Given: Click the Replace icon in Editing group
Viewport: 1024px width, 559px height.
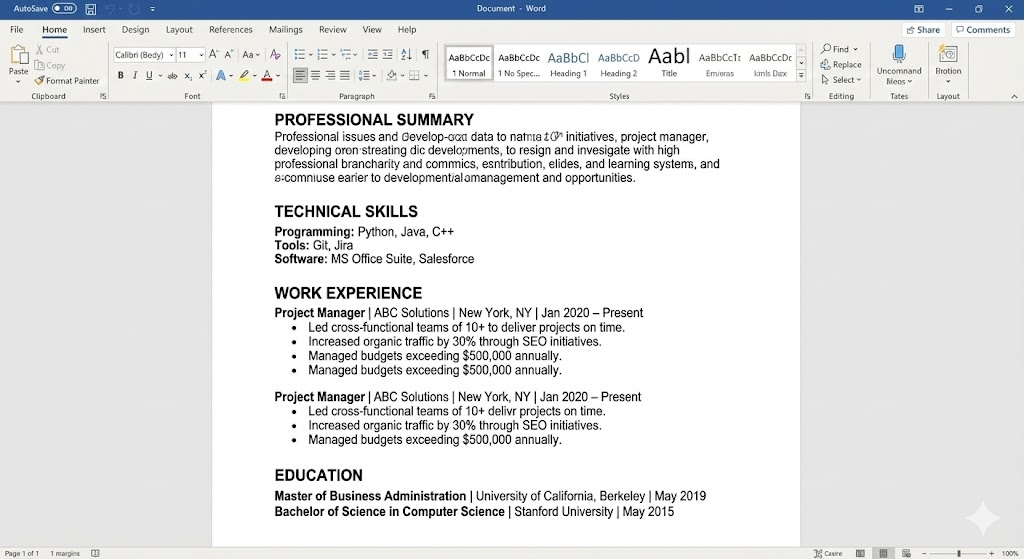Looking at the screenshot, I should [840, 65].
